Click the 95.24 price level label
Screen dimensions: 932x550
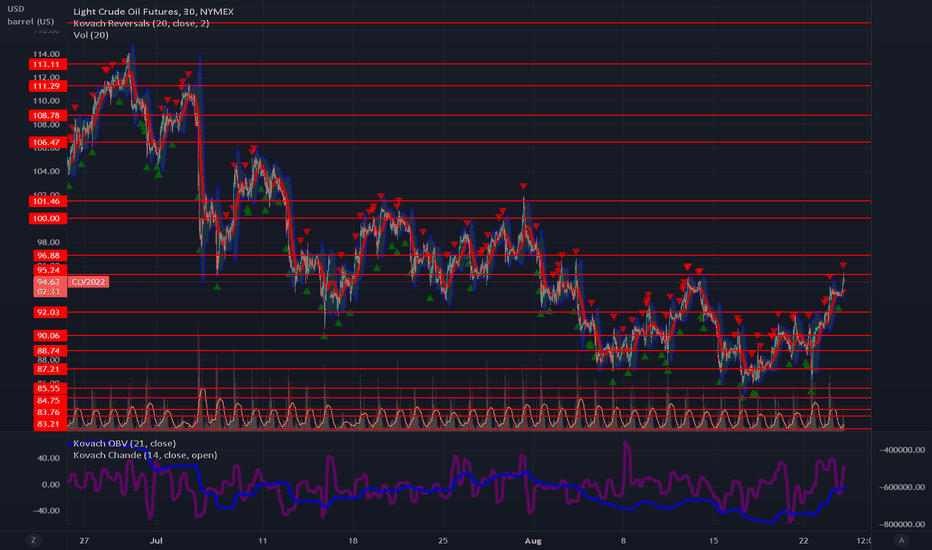point(49,270)
